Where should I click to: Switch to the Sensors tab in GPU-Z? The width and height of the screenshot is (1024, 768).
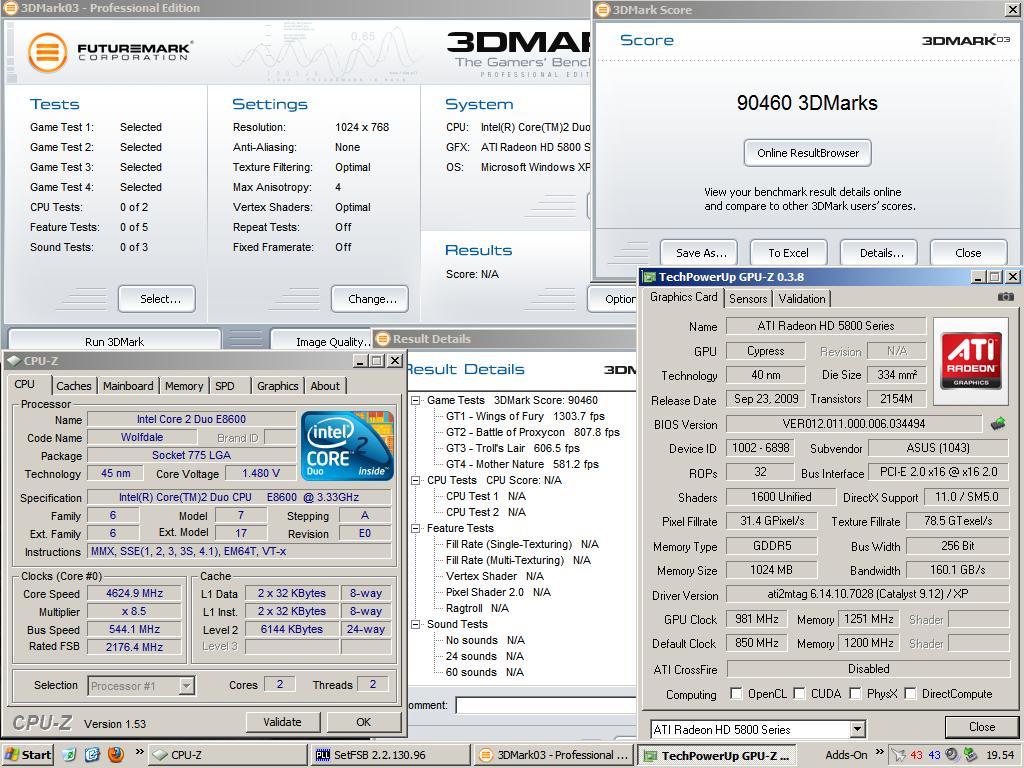click(x=748, y=298)
